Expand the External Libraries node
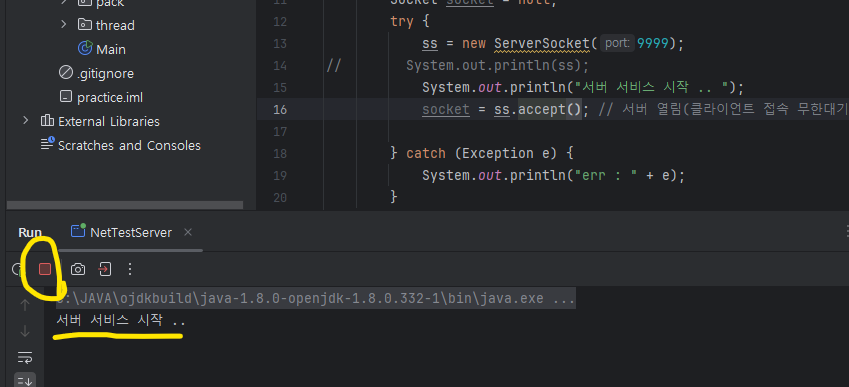Viewport: 849px width, 387px height. coord(25,120)
